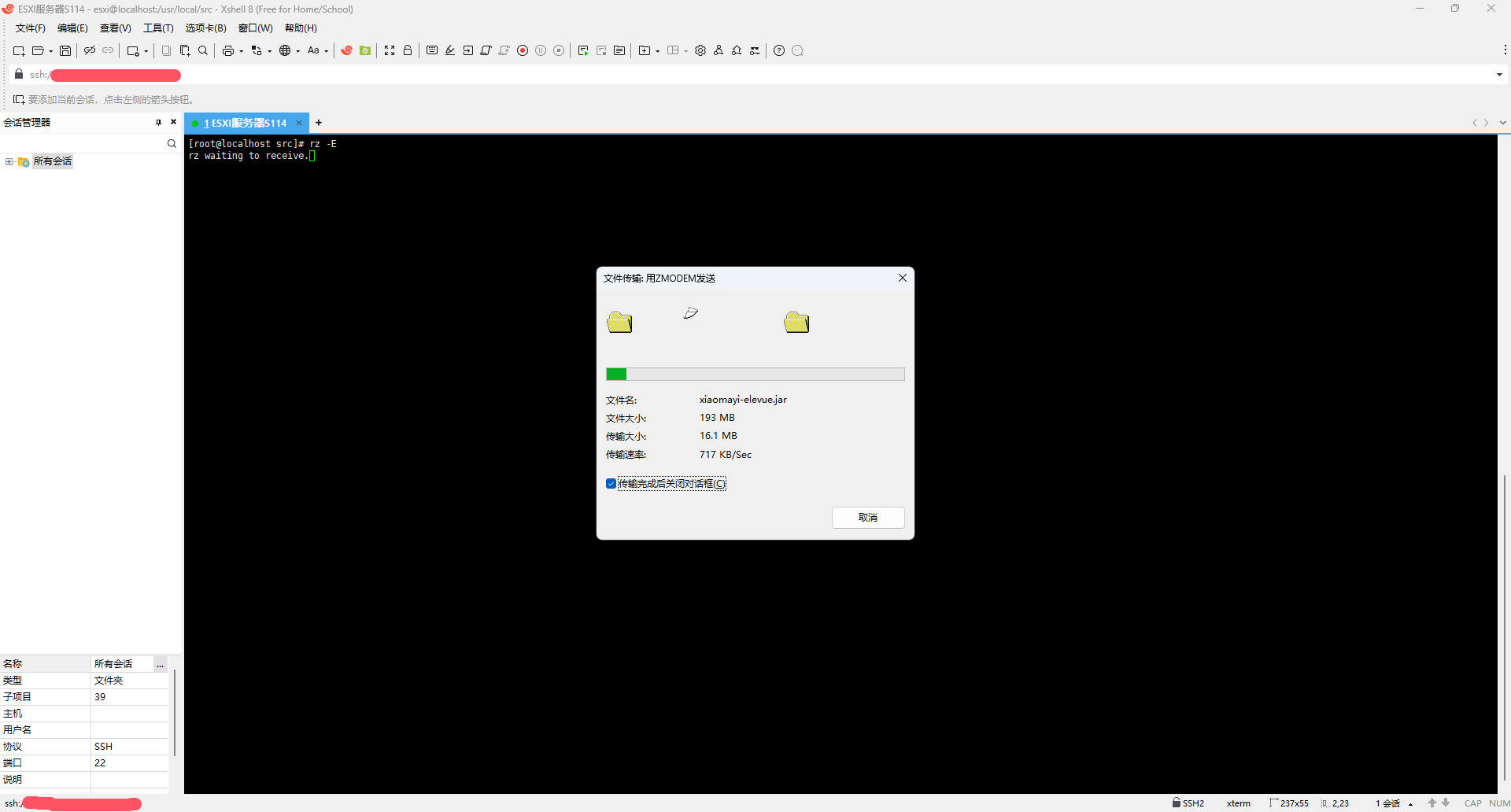
Task: Click the 取消 button in transfer dialog
Action: (x=868, y=517)
